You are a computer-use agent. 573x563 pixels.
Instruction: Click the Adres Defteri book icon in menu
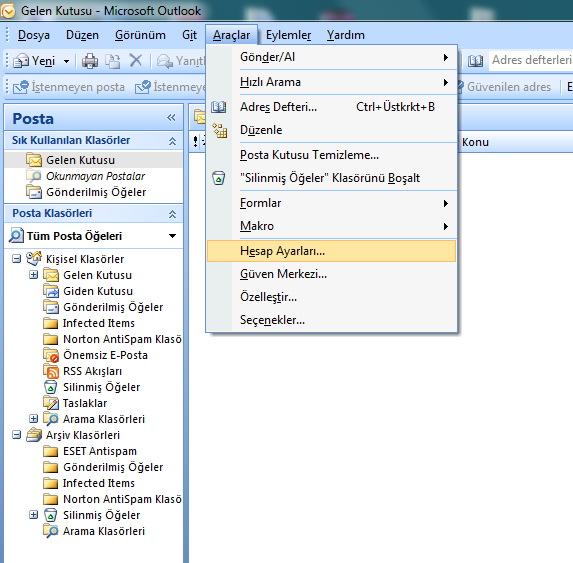(x=219, y=107)
